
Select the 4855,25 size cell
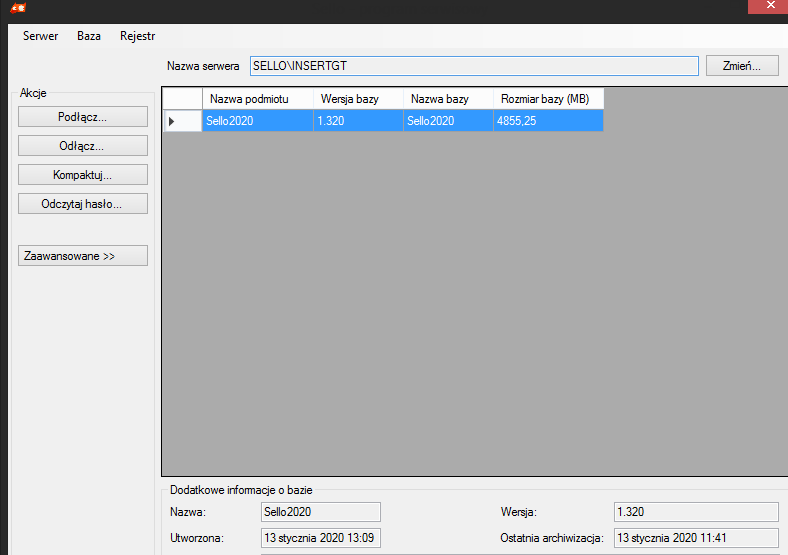coord(547,121)
